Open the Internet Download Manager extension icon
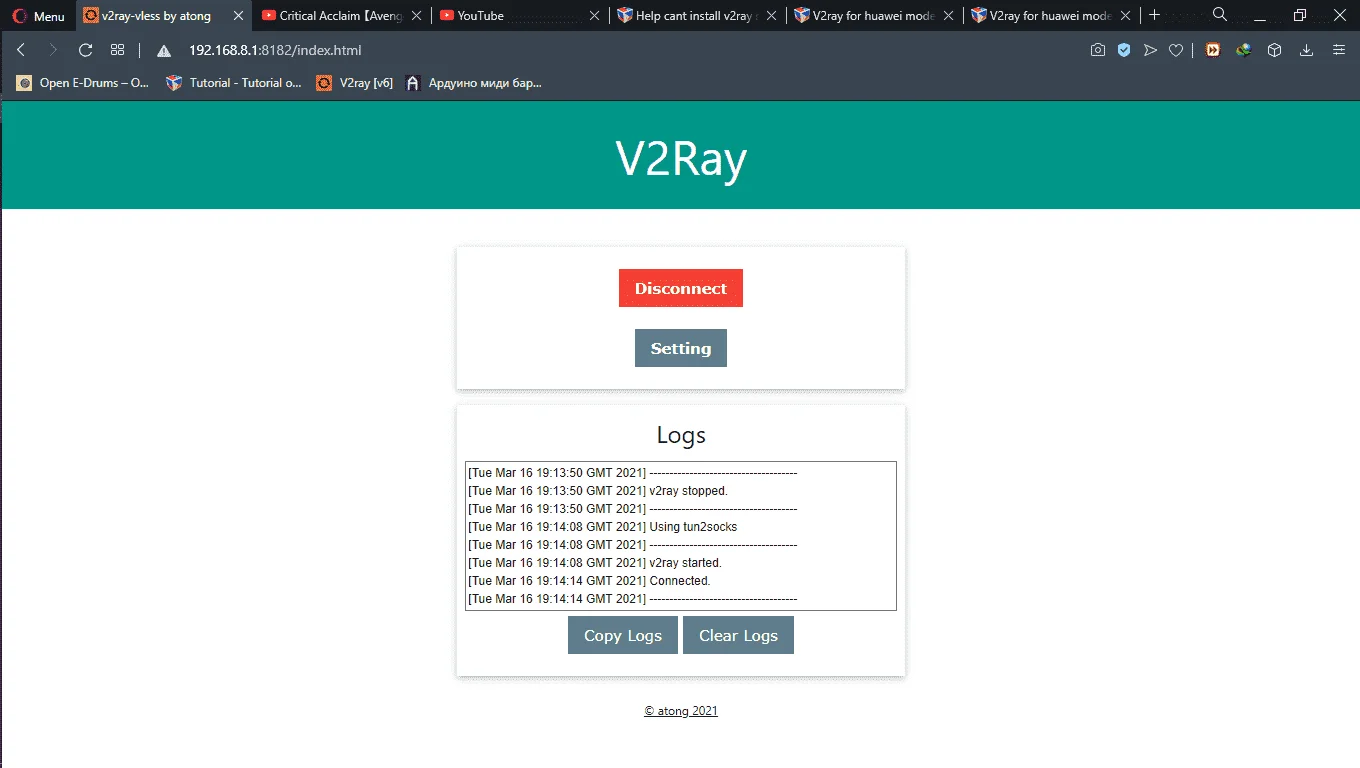 [1243, 50]
